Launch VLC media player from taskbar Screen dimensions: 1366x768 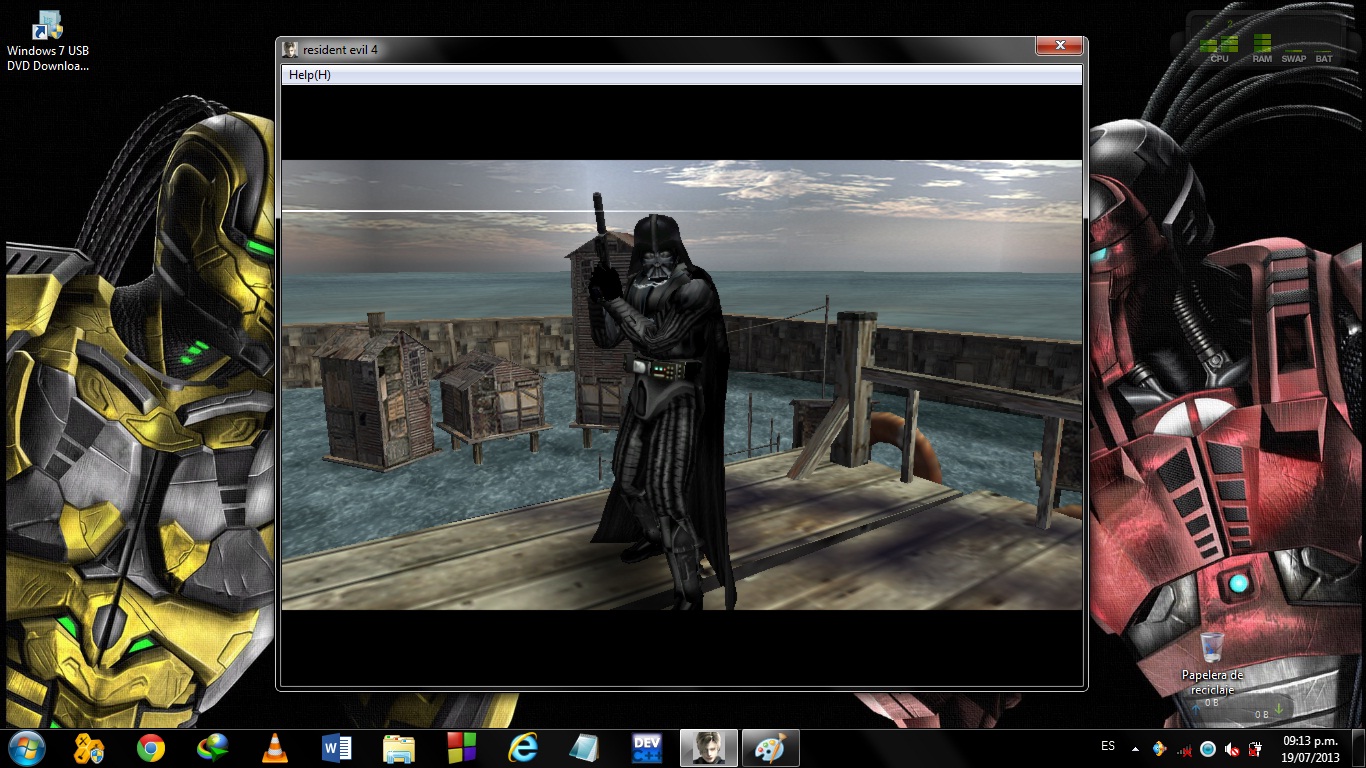click(275, 748)
